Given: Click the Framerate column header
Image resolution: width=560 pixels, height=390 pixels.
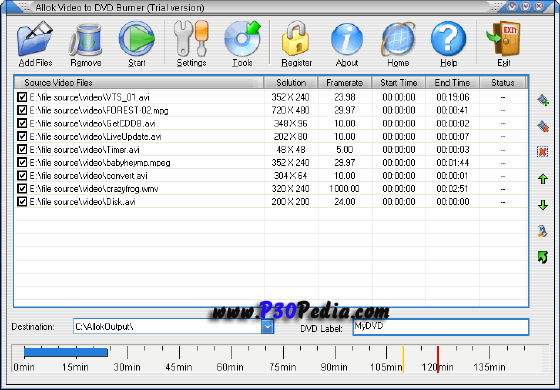Looking at the screenshot, I should 345,82.
